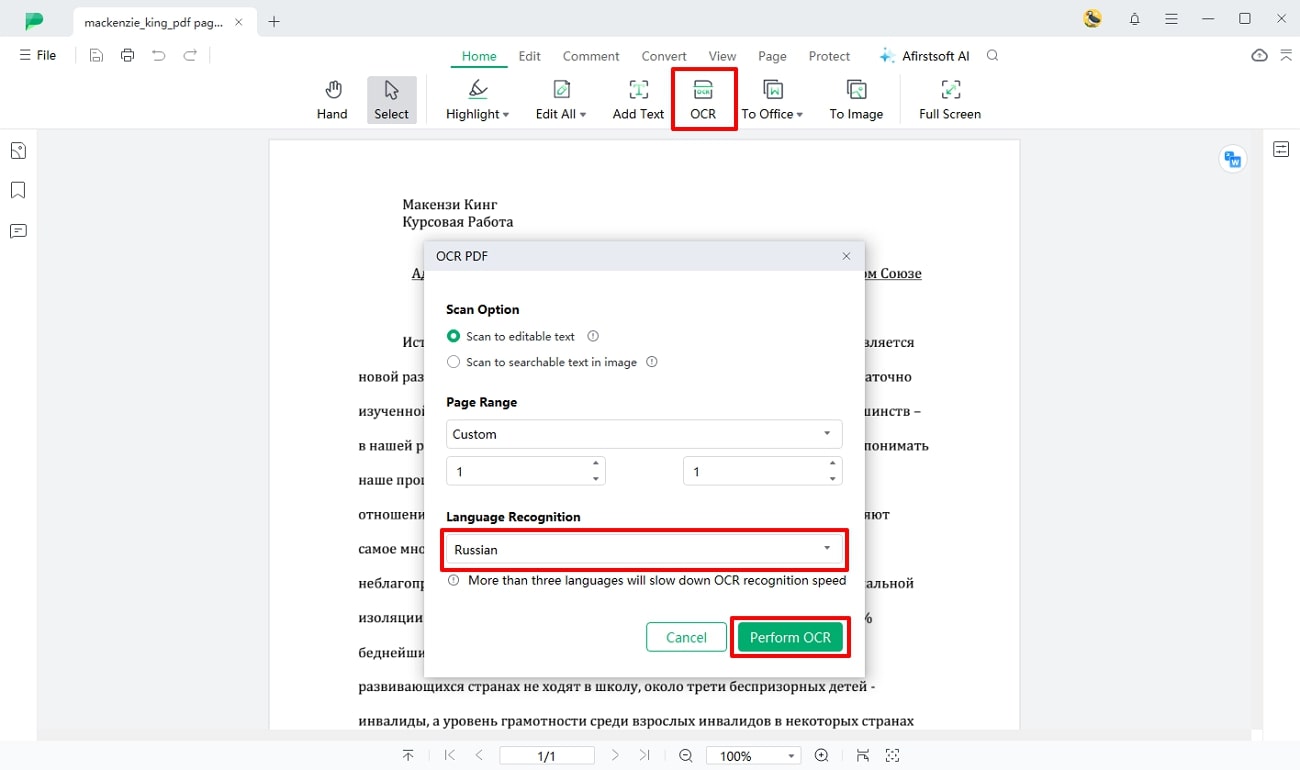Launch the OCR tool in toolbar
Viewport: 1300px width, 770px height.
[x=703, y=100]
